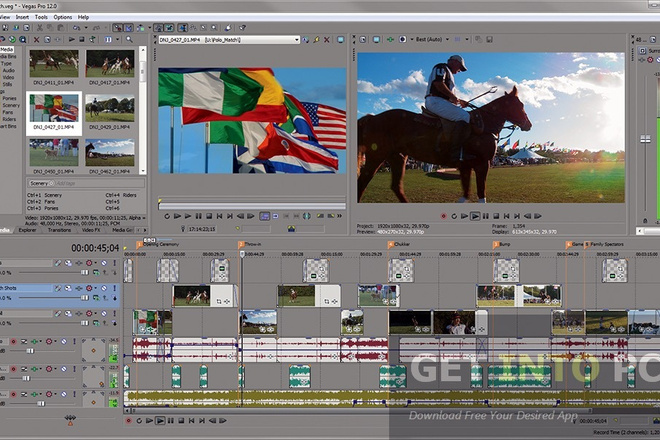The height and width of the screenshot is (440, 660).
Task: Click the Remove selected media red X
Action: 36,40
